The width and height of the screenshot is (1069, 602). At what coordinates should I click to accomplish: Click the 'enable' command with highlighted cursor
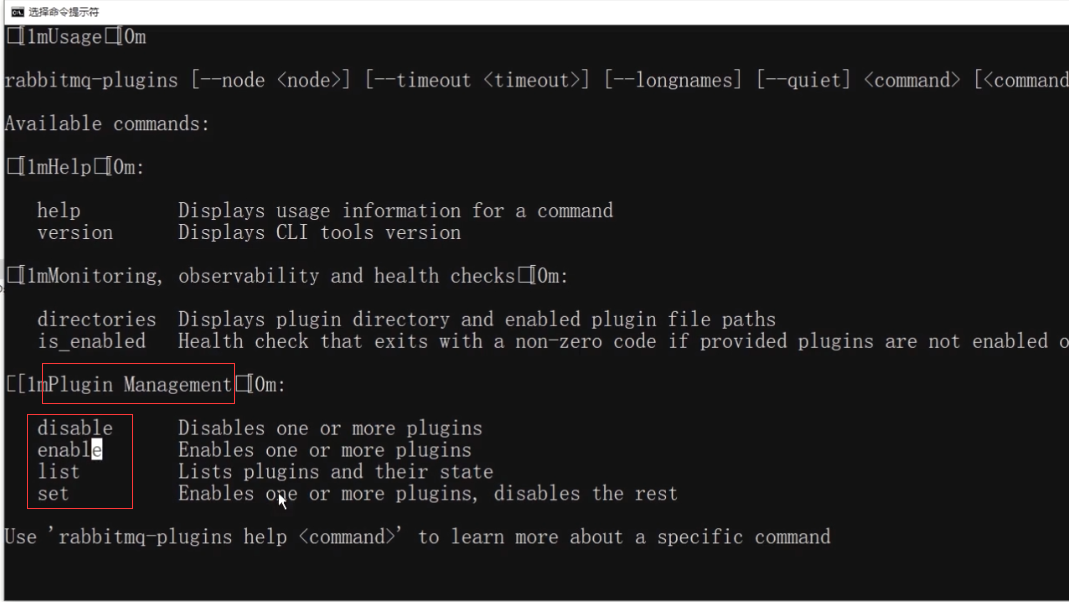pos(70,450)
